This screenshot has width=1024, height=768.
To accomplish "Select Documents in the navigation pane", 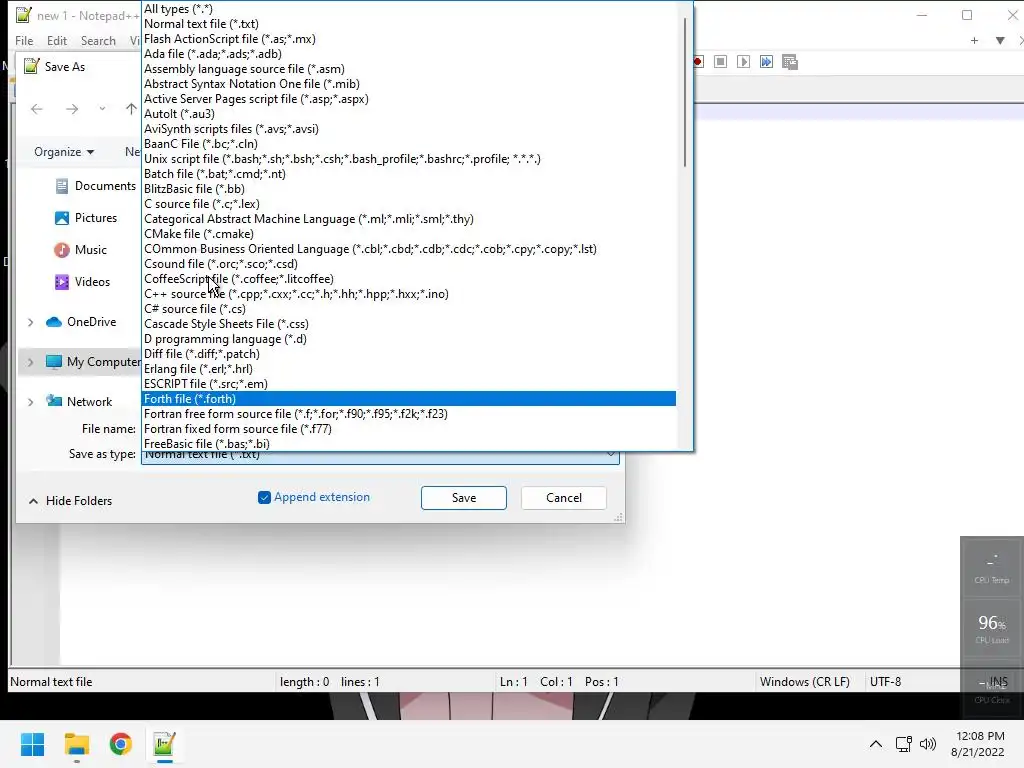I will pos(95,186).
